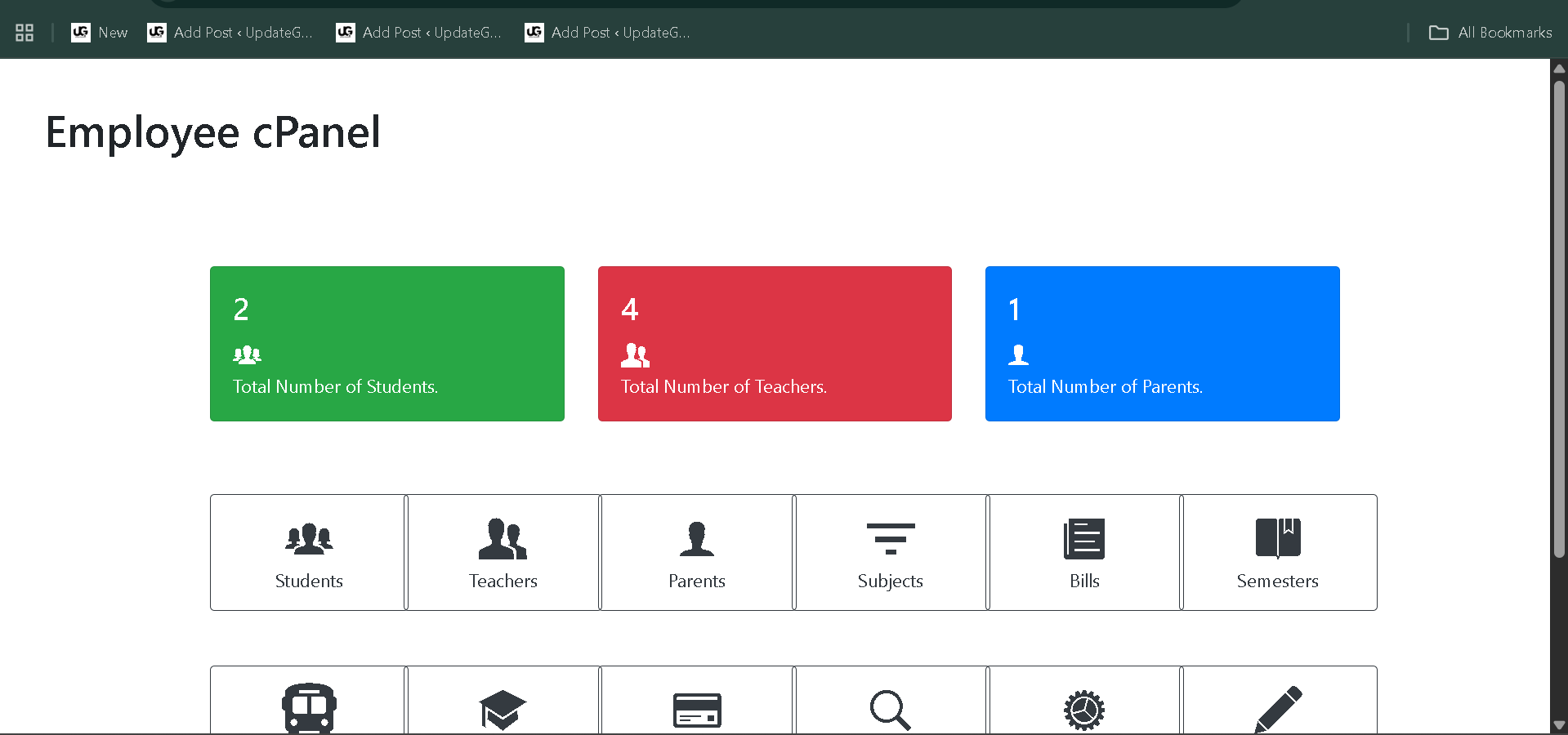Open Subjects using the filter icon
Screen dimensions: 1568x735
(x=890, y=539)
